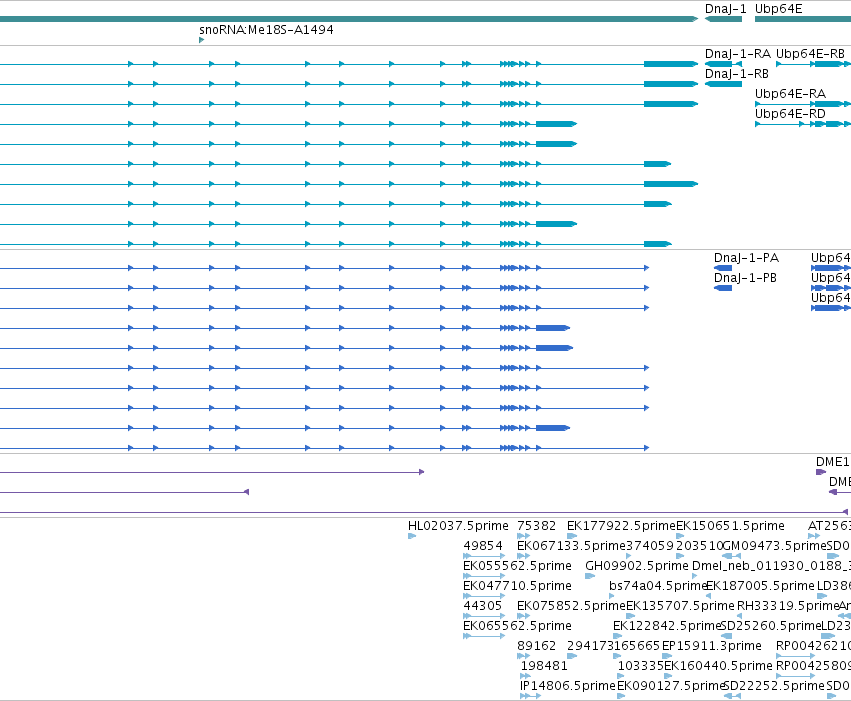Click the teal gene bar under DnaJ-1
This screenshot has width=851, height=701.
click(x=723, y=19)
